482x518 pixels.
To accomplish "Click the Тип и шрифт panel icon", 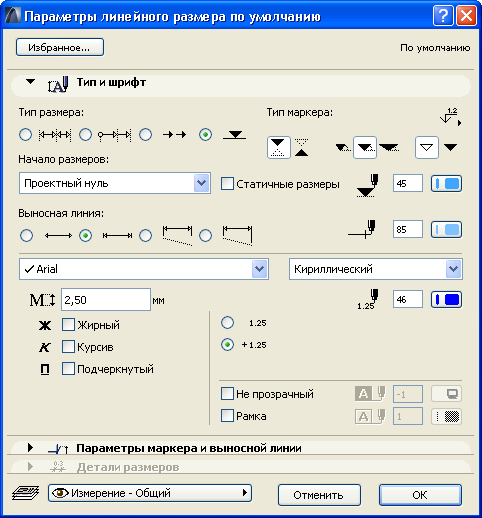I will click(58, 85).
